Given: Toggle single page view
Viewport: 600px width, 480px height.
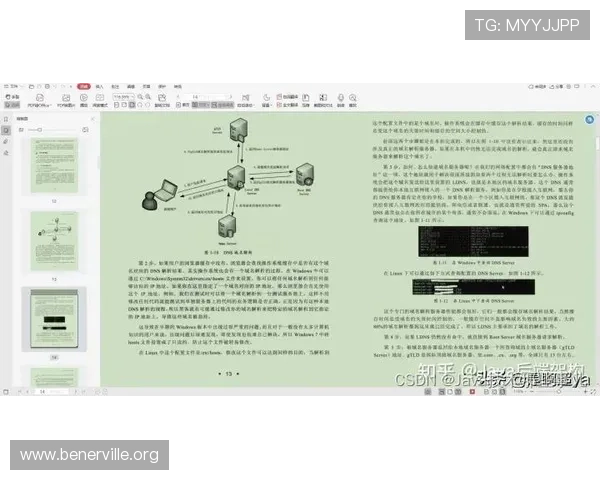Looking at the screenshot, I should [182, 105].
